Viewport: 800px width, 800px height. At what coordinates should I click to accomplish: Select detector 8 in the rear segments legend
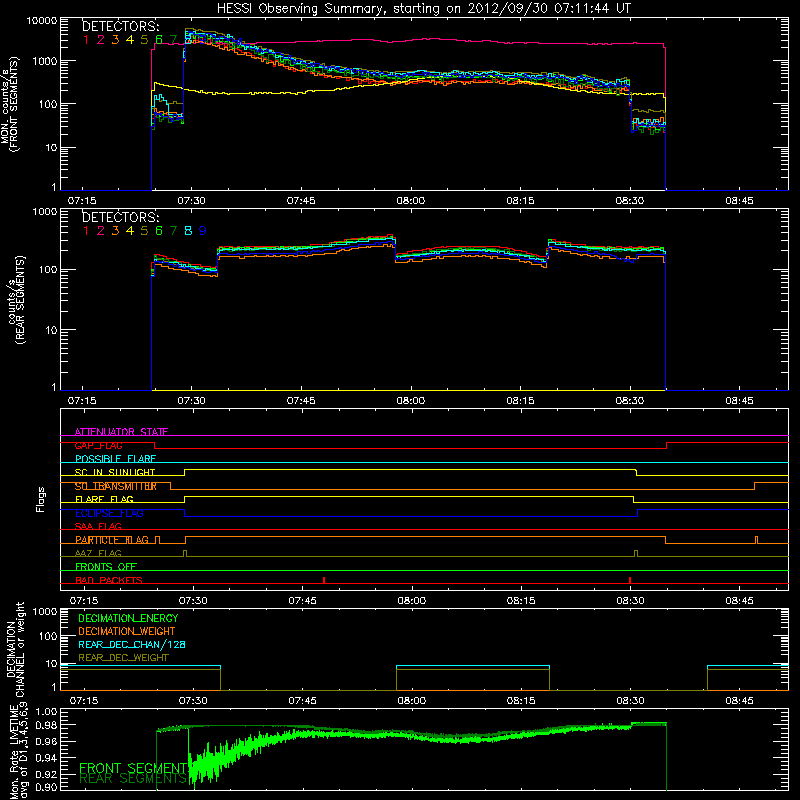click(188, 231)
